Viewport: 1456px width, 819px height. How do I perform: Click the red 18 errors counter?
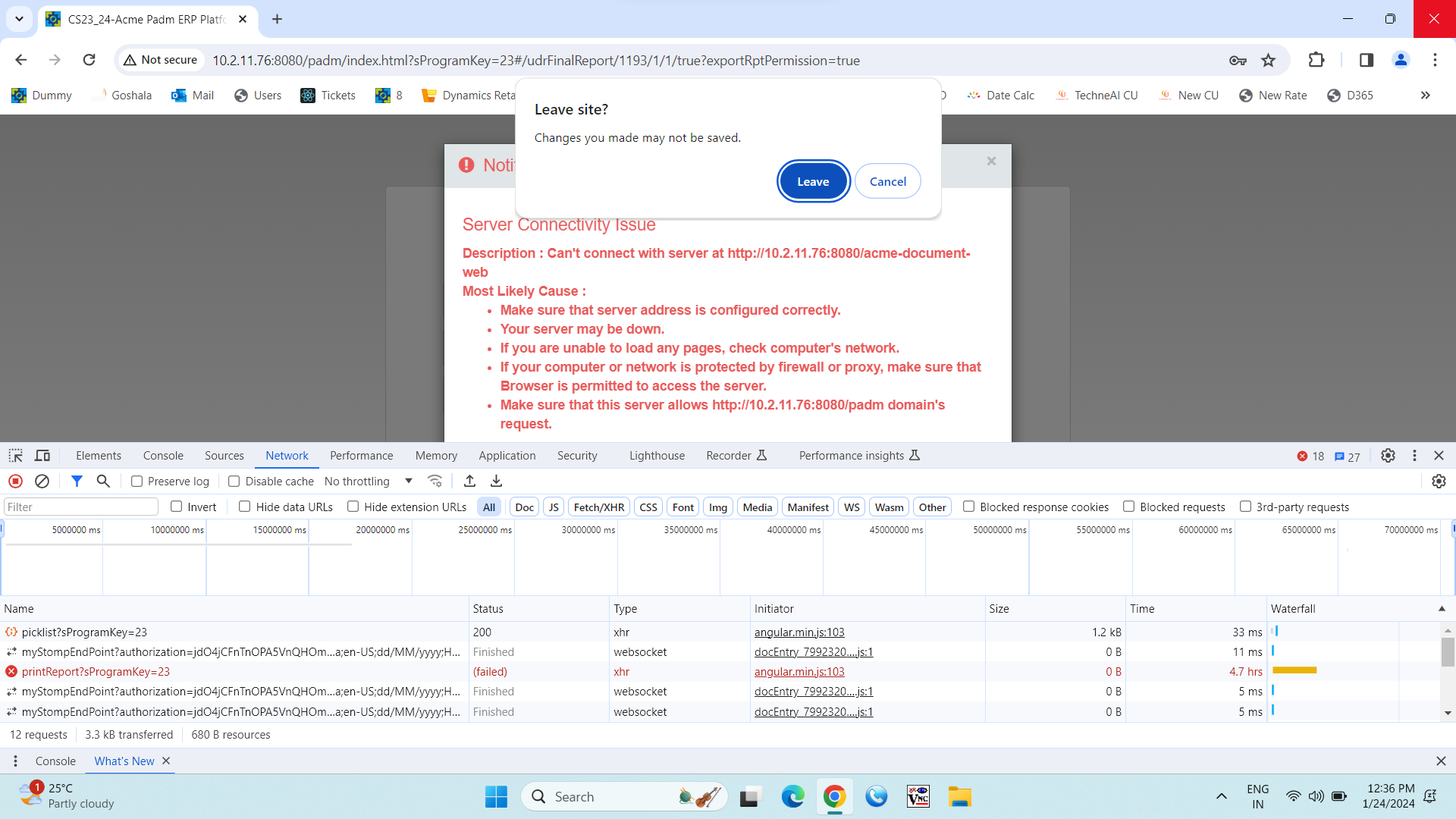1310,456
